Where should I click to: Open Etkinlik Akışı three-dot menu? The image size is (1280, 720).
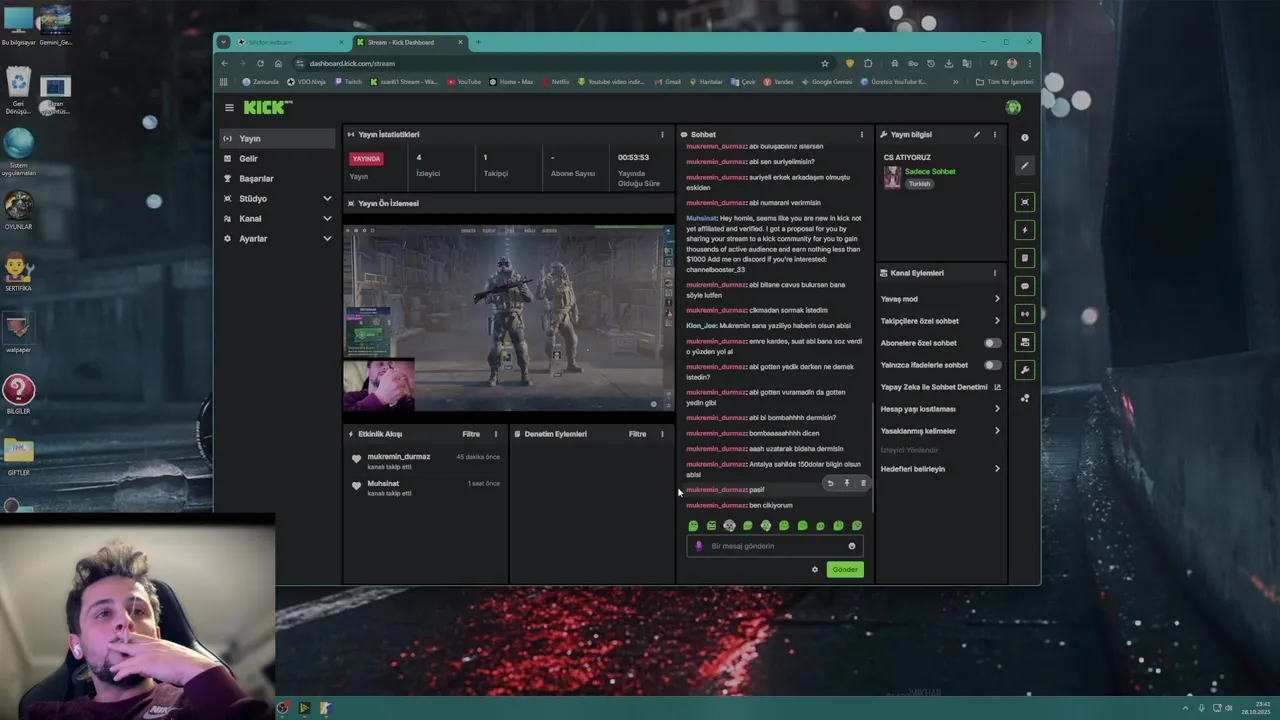pos(495,434)
